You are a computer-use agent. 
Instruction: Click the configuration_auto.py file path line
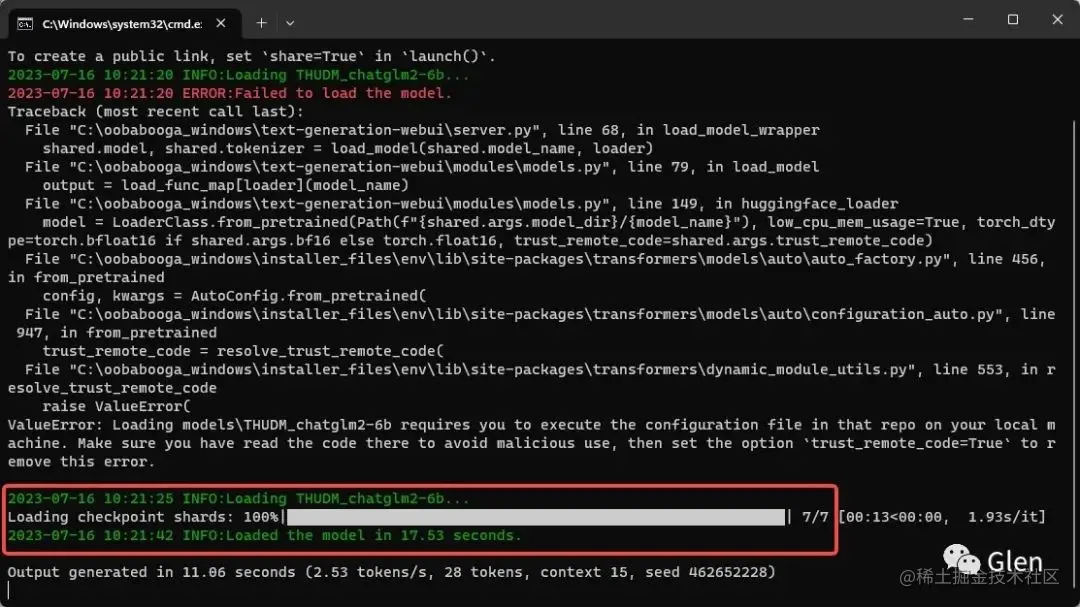point(532,323)
